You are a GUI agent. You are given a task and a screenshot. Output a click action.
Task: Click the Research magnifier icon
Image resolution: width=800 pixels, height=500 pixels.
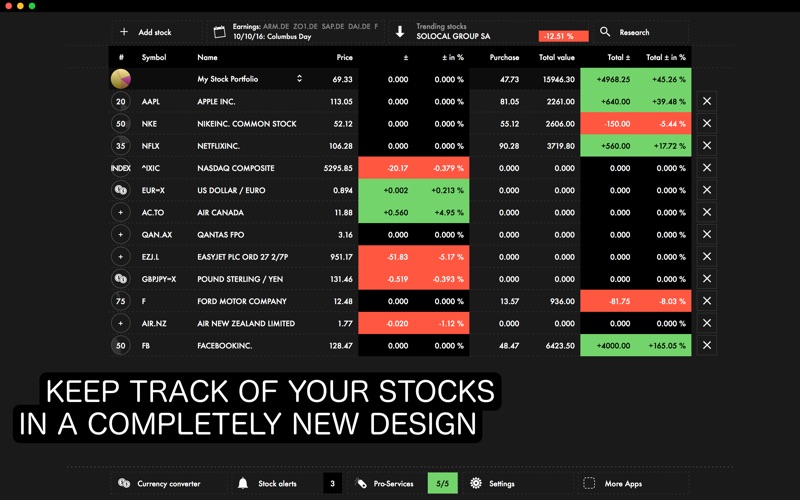605,32
